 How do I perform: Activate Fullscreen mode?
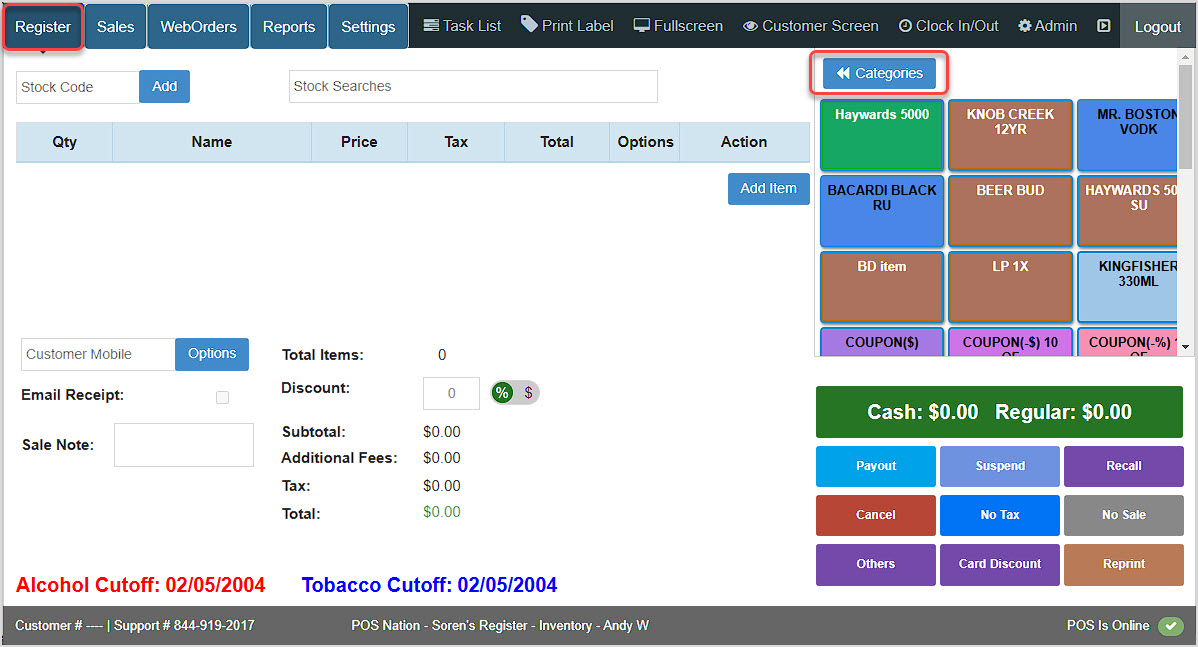pos(678,25)
